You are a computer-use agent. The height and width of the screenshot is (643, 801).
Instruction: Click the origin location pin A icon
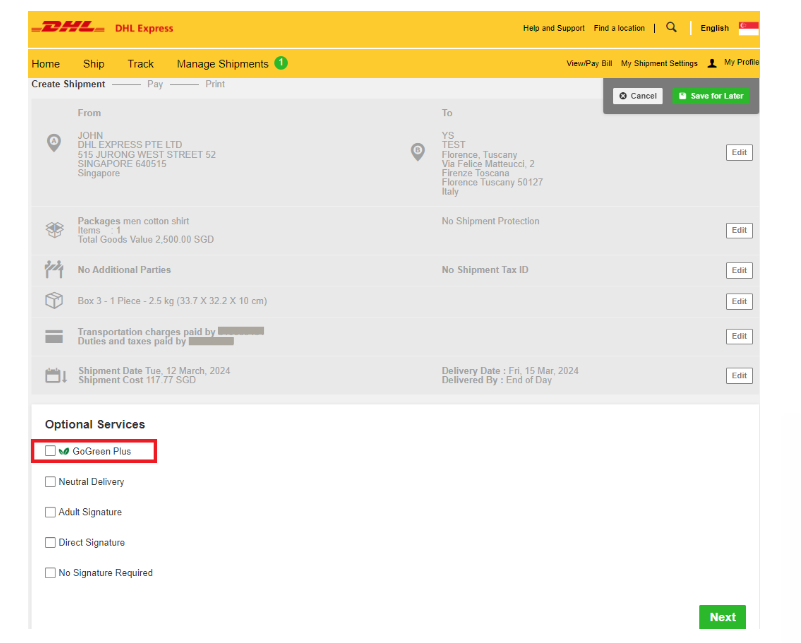tap(54, 142)
